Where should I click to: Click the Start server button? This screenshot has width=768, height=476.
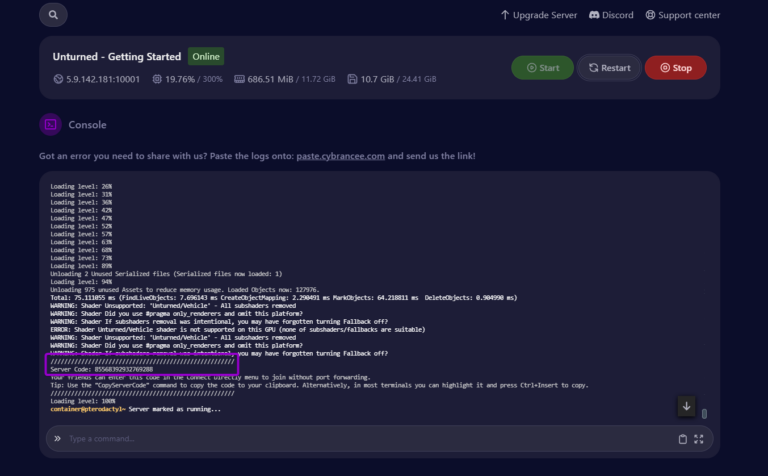542,68
